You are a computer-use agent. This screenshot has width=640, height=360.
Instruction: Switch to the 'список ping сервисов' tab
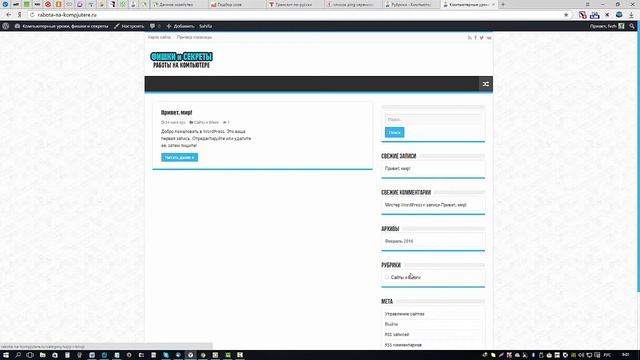(x=353, y=4)
